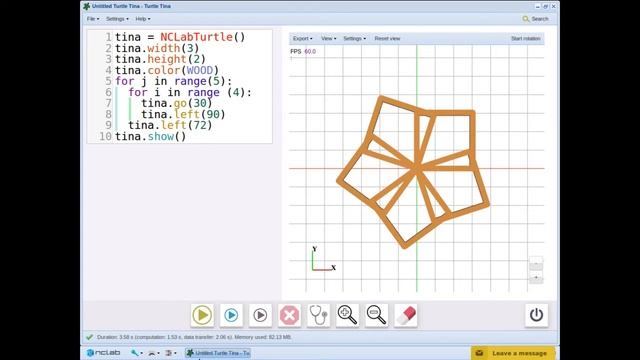Click the gray play button
The image size is (640, 360).
pyautogui.click(x=260, y=315)
